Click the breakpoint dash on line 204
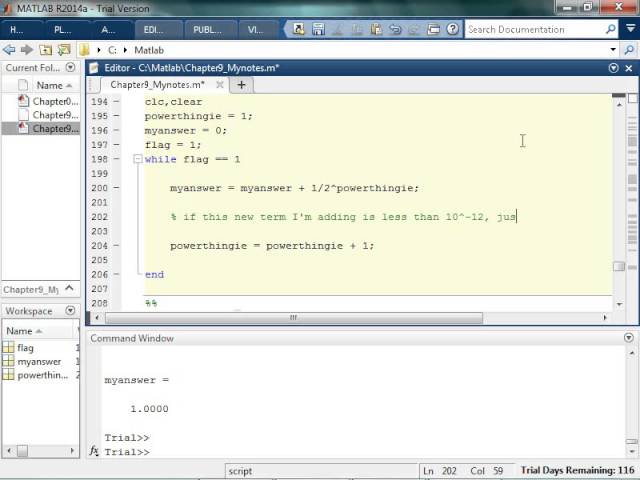This screenshot has height=480, width=640. coord(116,245)
